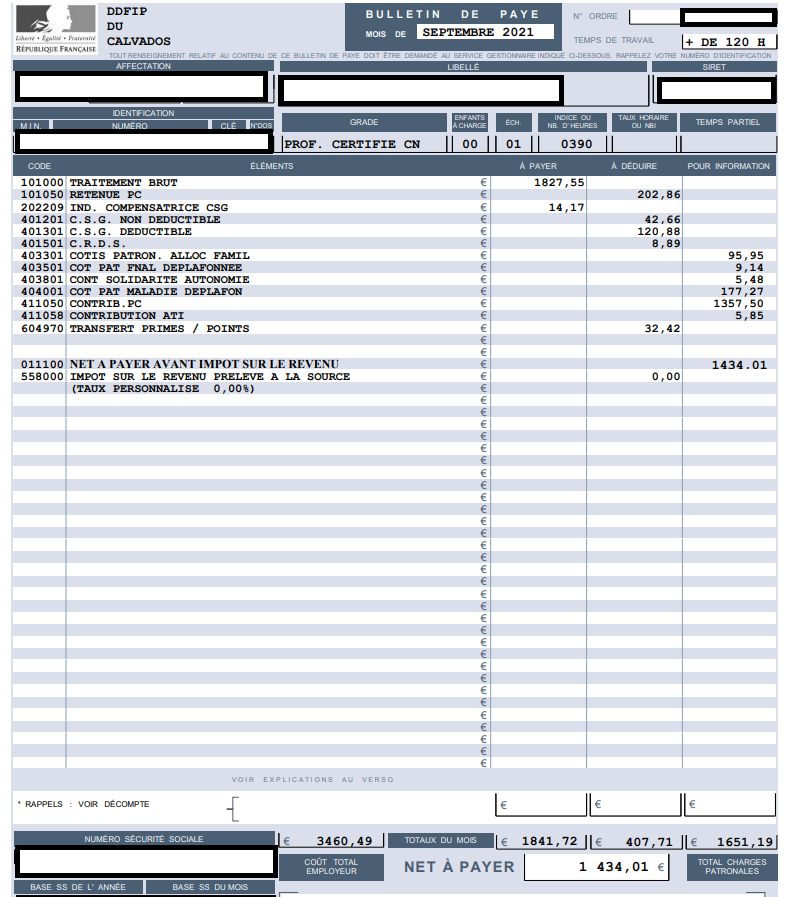Screen dimensions: 787x897
Task: Click the CODE column header
Action: pyautogui.click(x=39, y=166)
